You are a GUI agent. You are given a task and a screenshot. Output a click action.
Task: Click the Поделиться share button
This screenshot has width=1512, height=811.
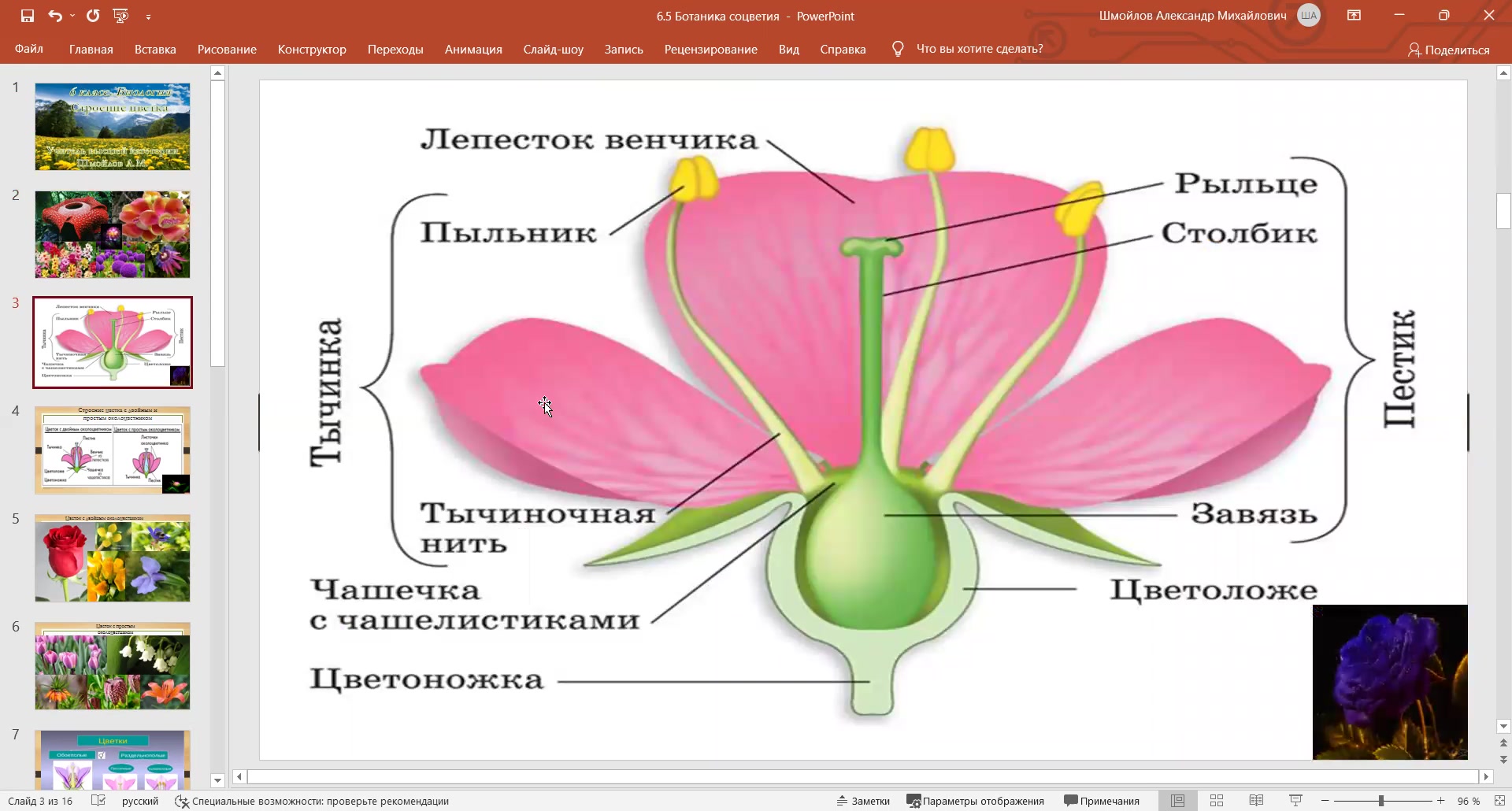1449,50
